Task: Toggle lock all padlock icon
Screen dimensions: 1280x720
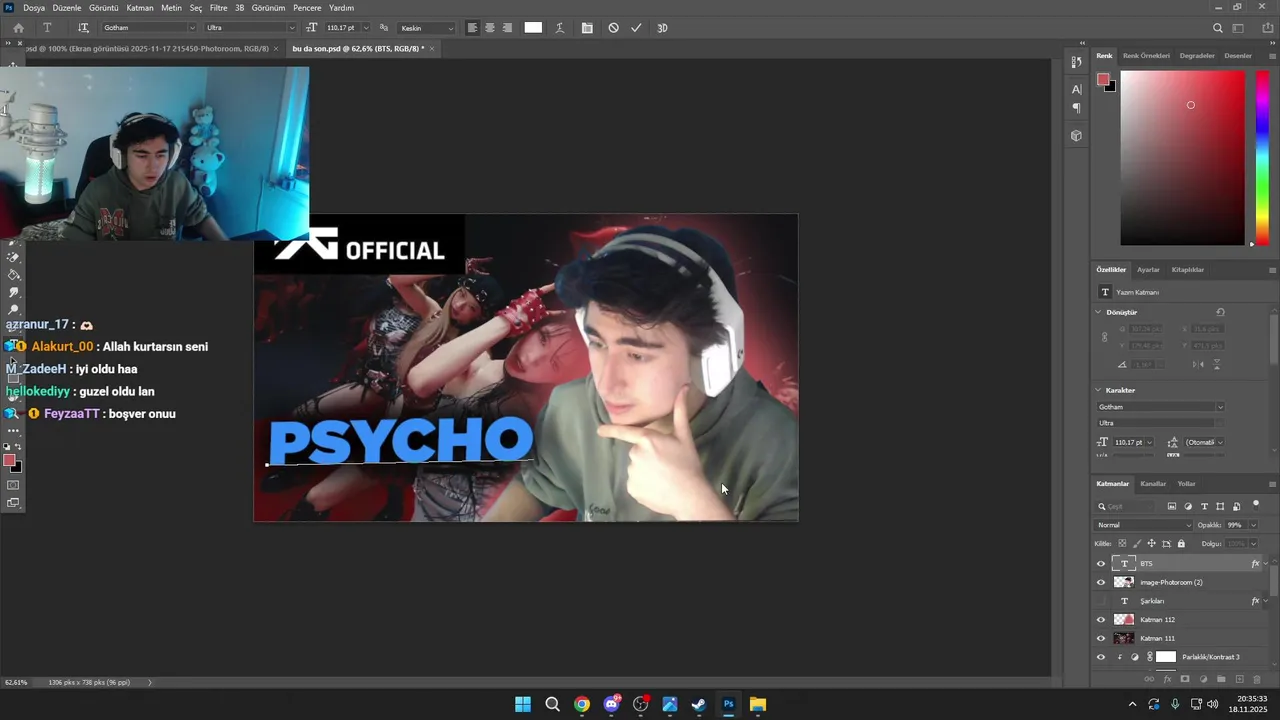Action: [x=1181, y=543]
